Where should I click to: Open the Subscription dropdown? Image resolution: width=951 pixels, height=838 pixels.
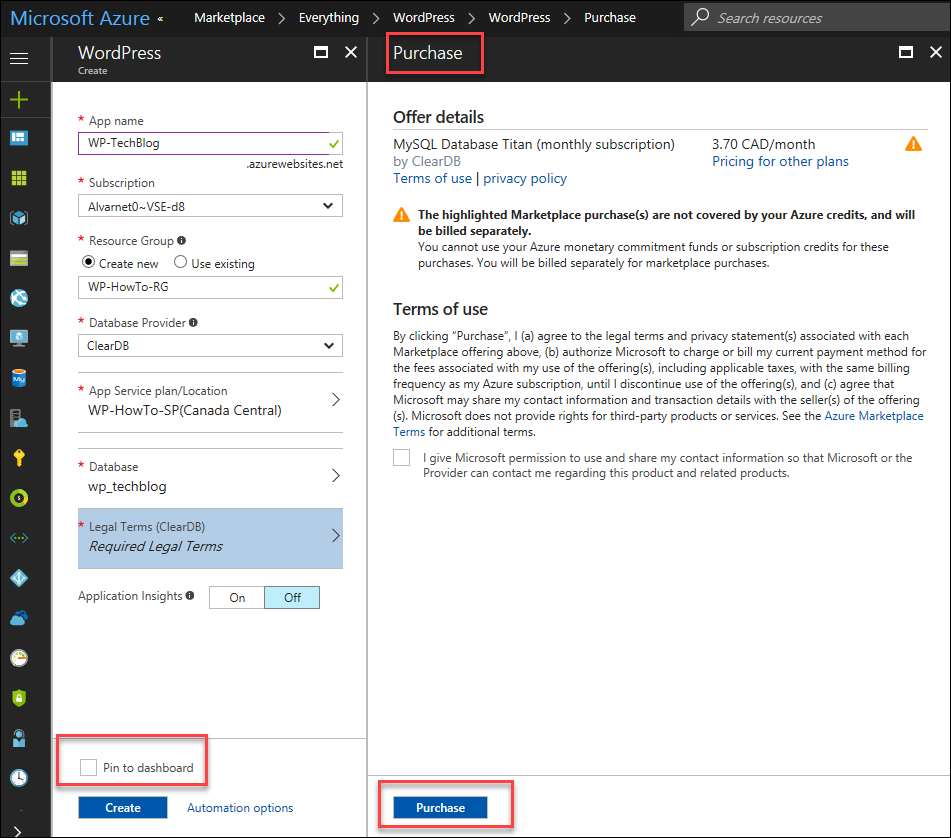tap(210, 206)
